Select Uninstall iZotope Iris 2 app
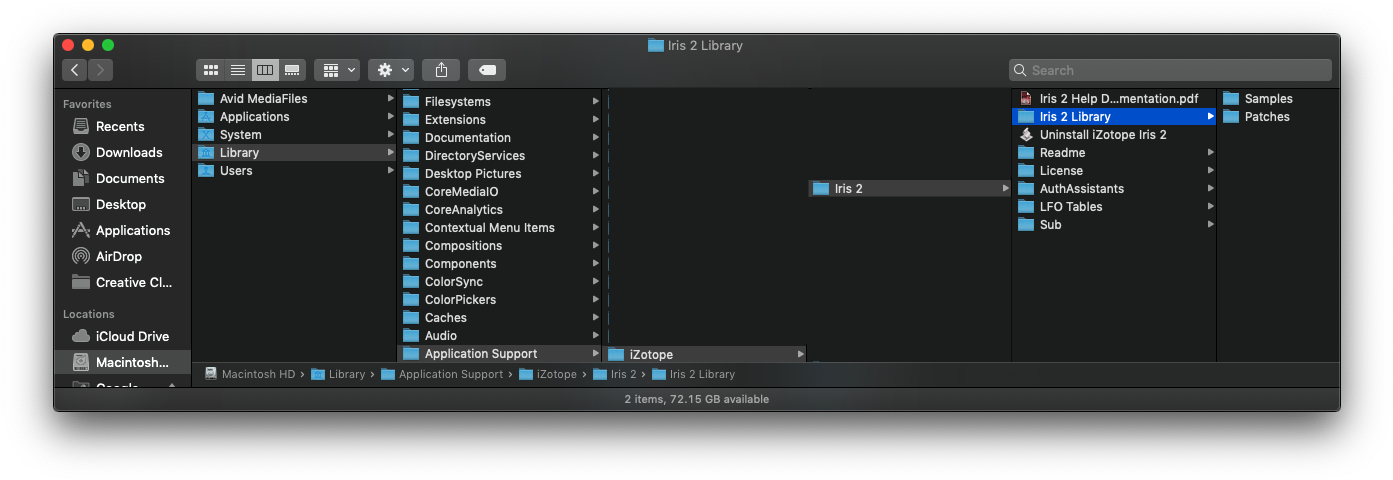1393x480 pixels. pyautogui.click(x=1114, y=134)
